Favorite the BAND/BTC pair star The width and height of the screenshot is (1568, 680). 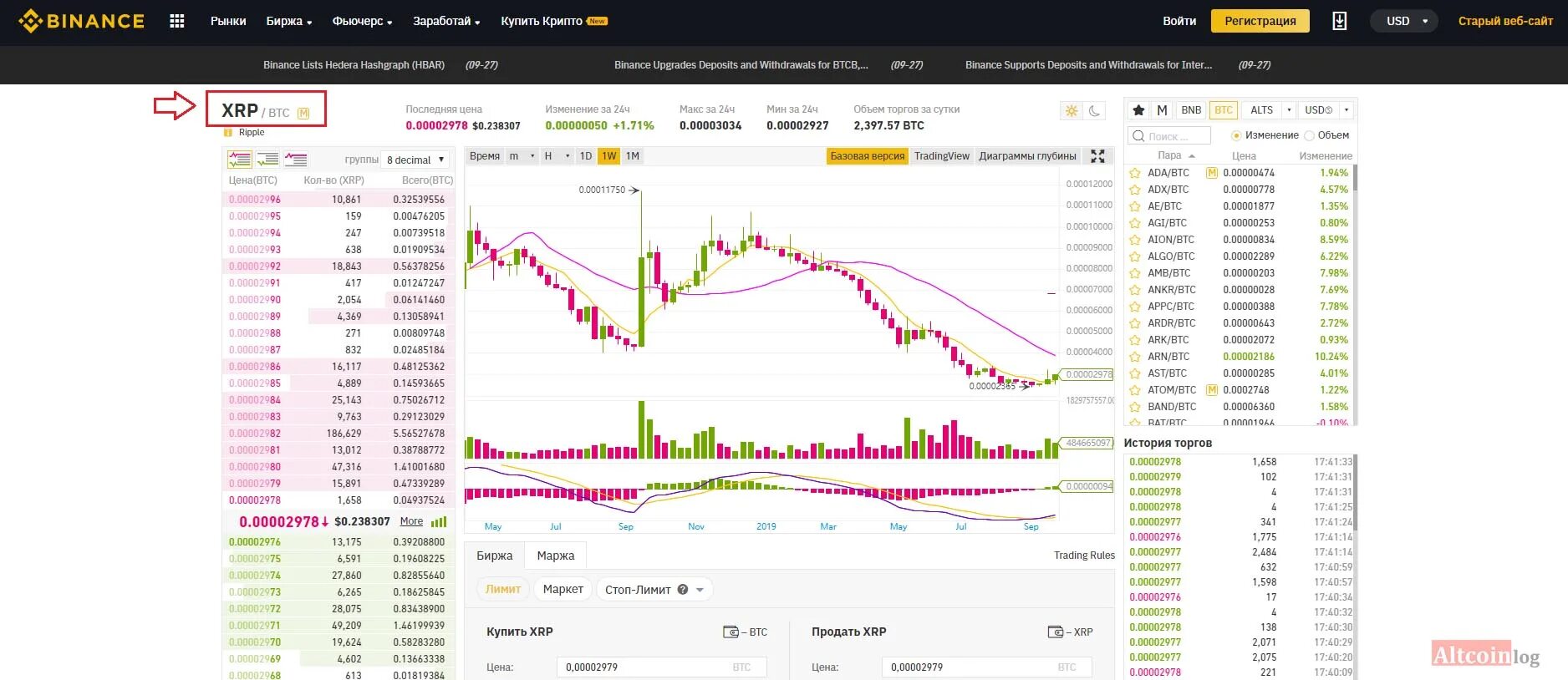[1134, 407]
